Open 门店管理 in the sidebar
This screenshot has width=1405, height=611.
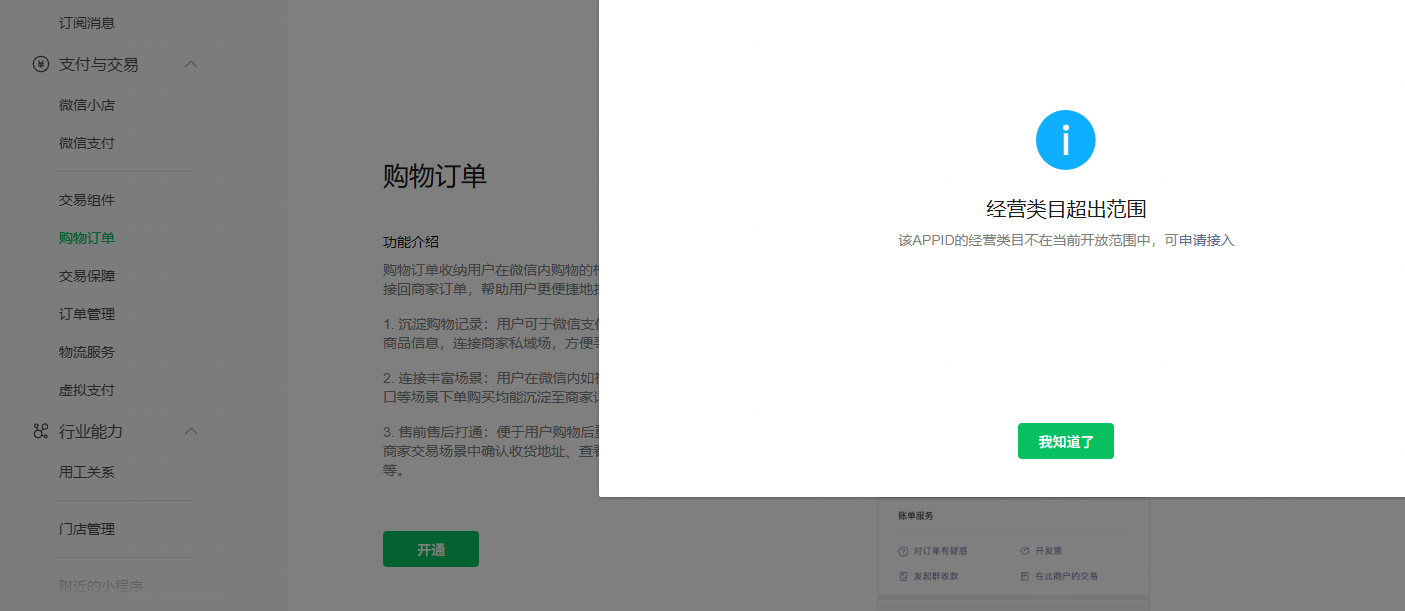click(x=87, y=529)
